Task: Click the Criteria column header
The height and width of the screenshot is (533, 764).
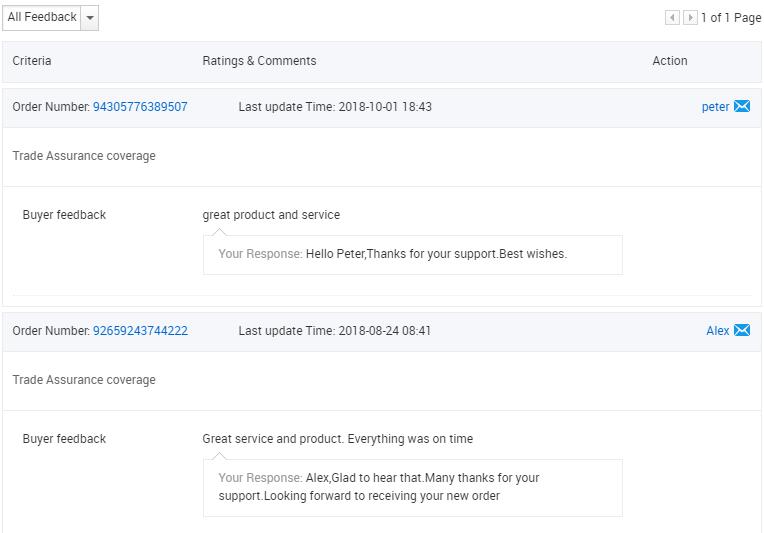Action: pos(32,61)
